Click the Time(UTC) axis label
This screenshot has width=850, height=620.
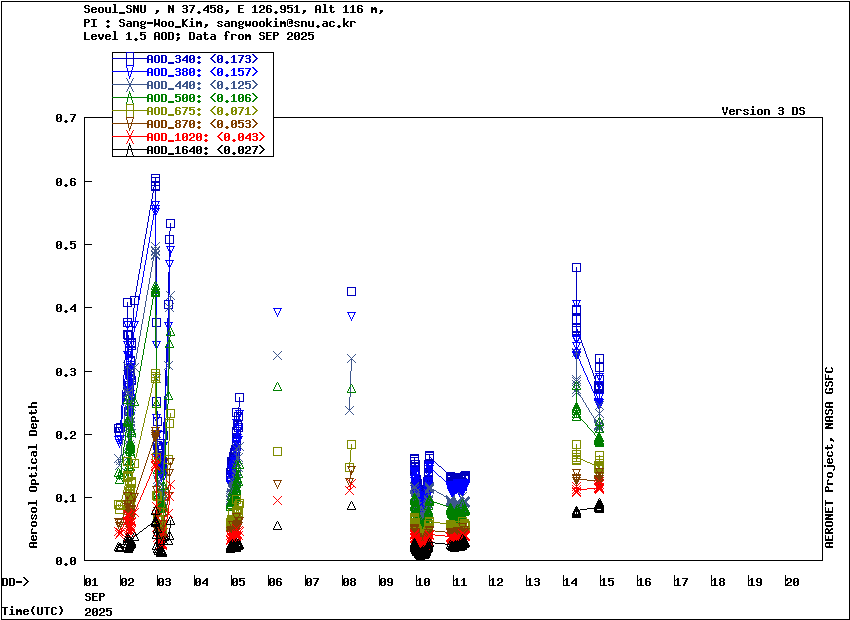coord(32,610)
